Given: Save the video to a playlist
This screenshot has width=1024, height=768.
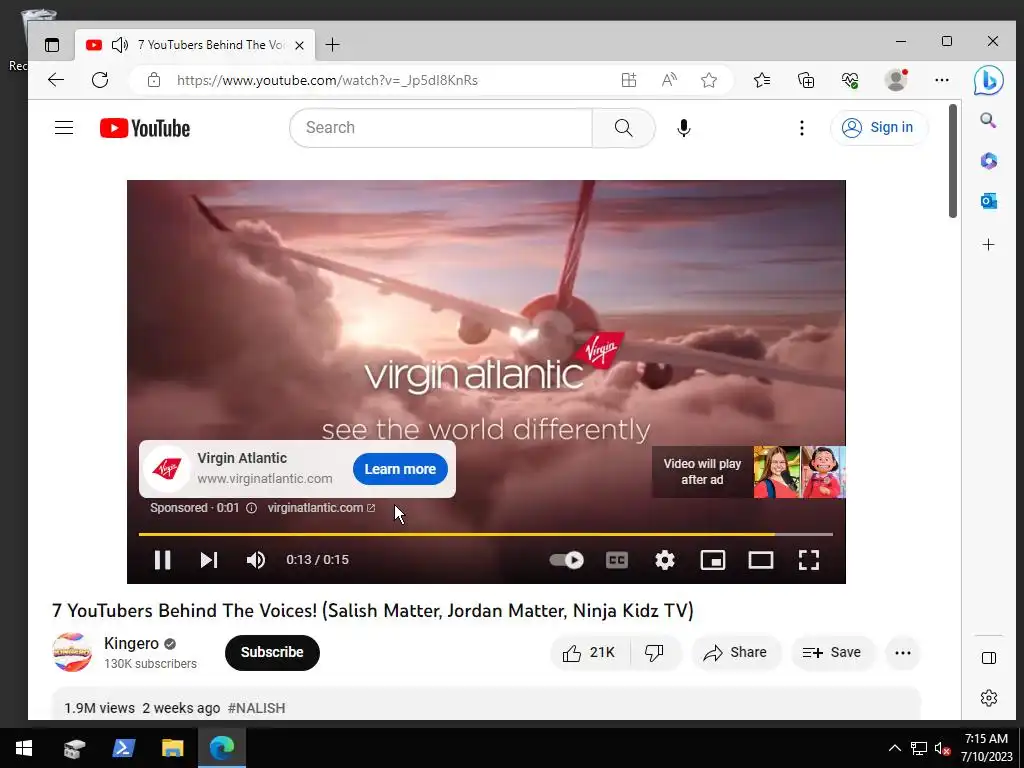Looking at the screenshot, I should tap(832, 652).
